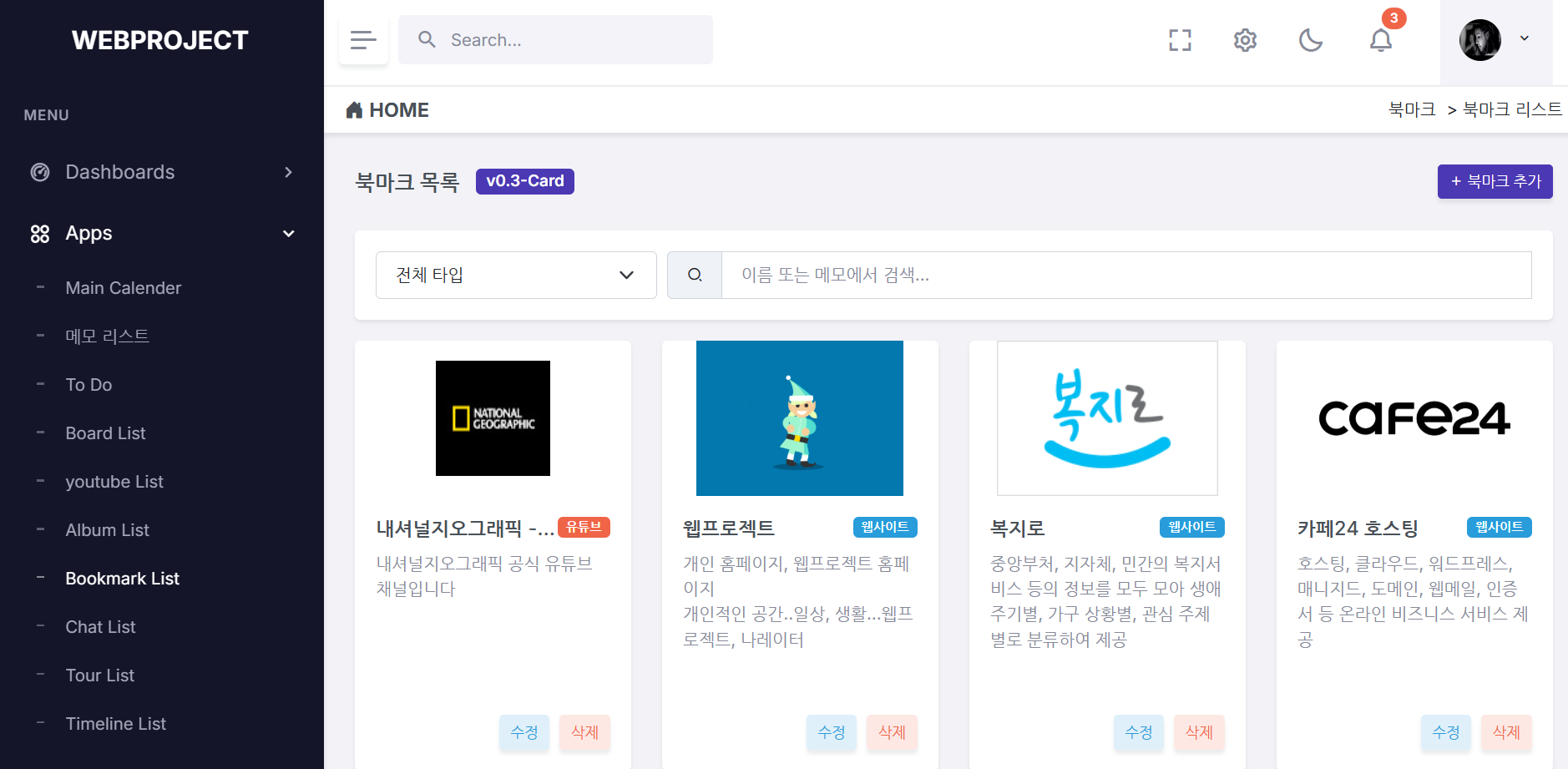Open fullscreen mode icon
This screenshot has width=1568, height=769.
click(1180, 40)
